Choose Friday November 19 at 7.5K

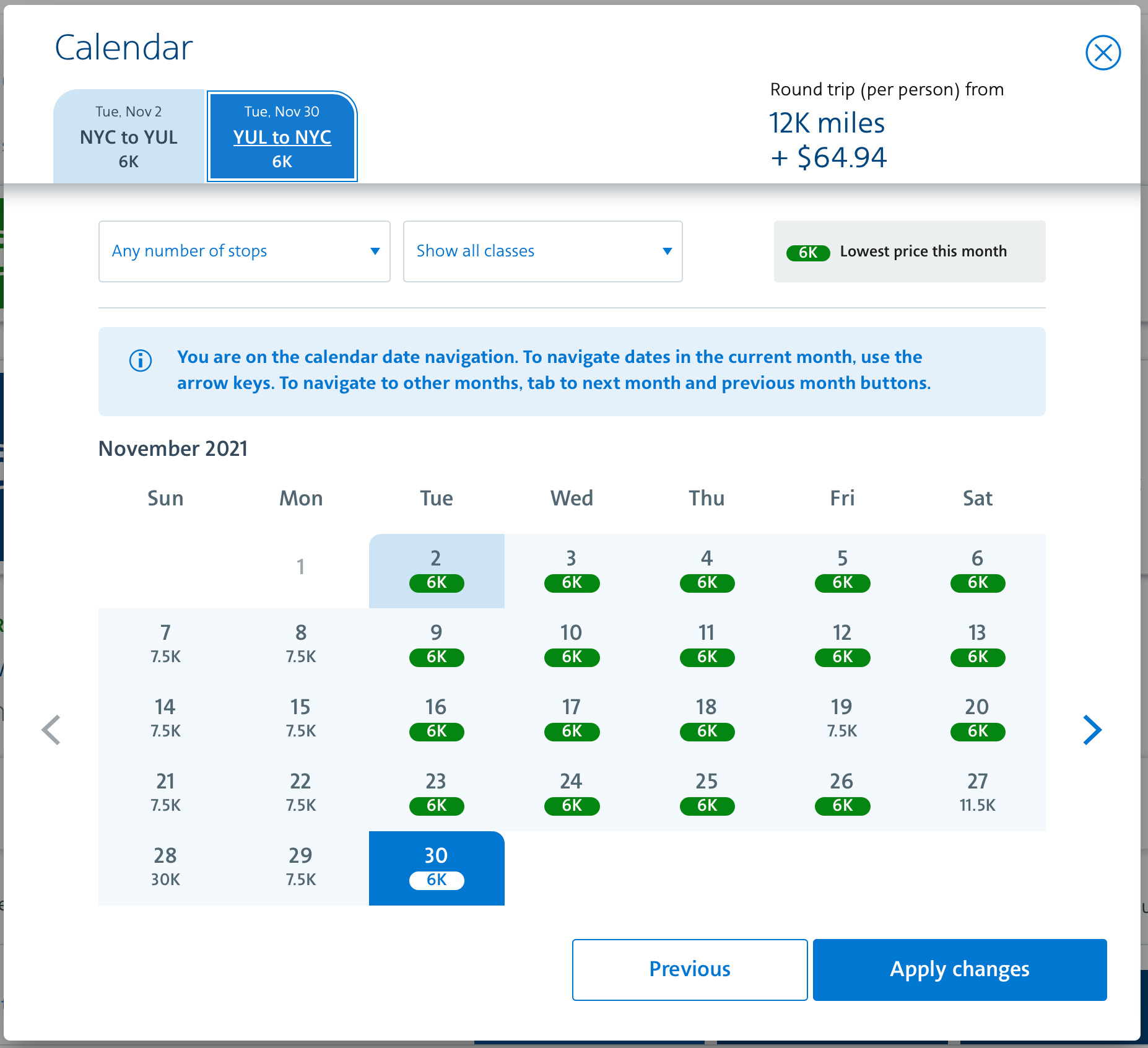842,720
